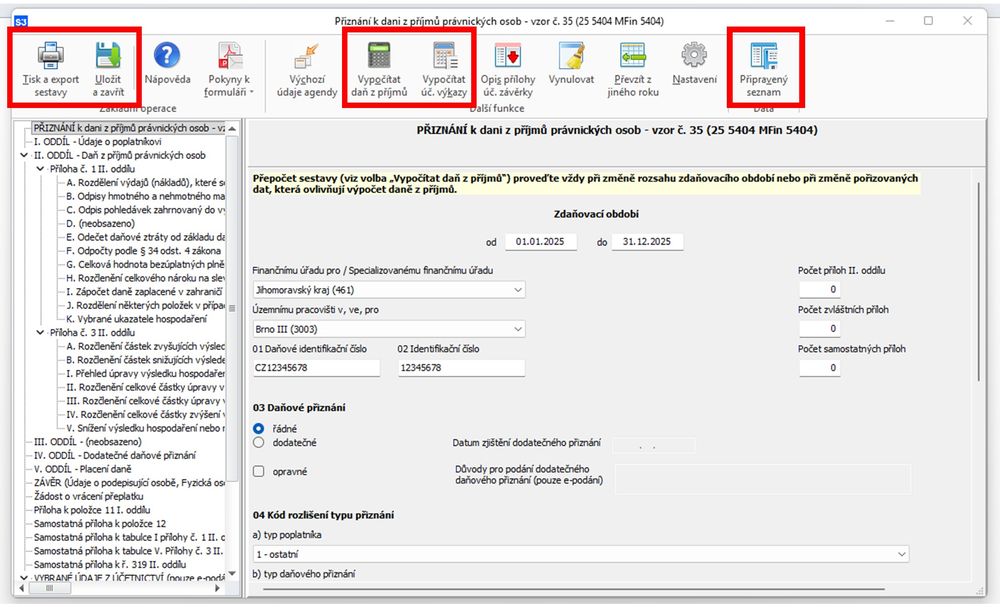Open typ poplatníka dropdown showing 1 - ostatní
Viewport: 1000px width, 607px height.
point(580,554)
